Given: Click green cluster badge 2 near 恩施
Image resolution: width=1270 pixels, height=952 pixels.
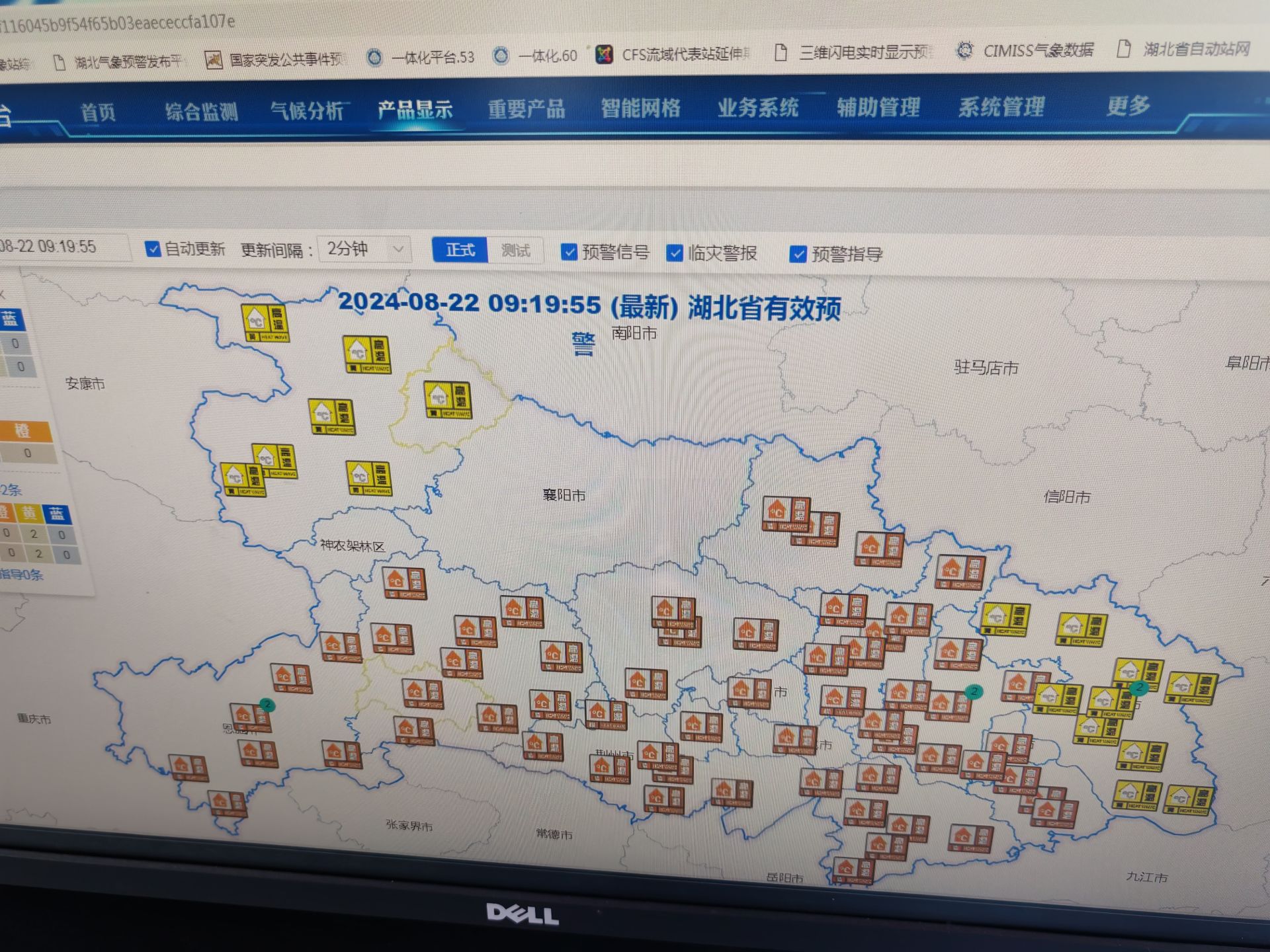Looking at the screenshot, I should pos(267,705).
